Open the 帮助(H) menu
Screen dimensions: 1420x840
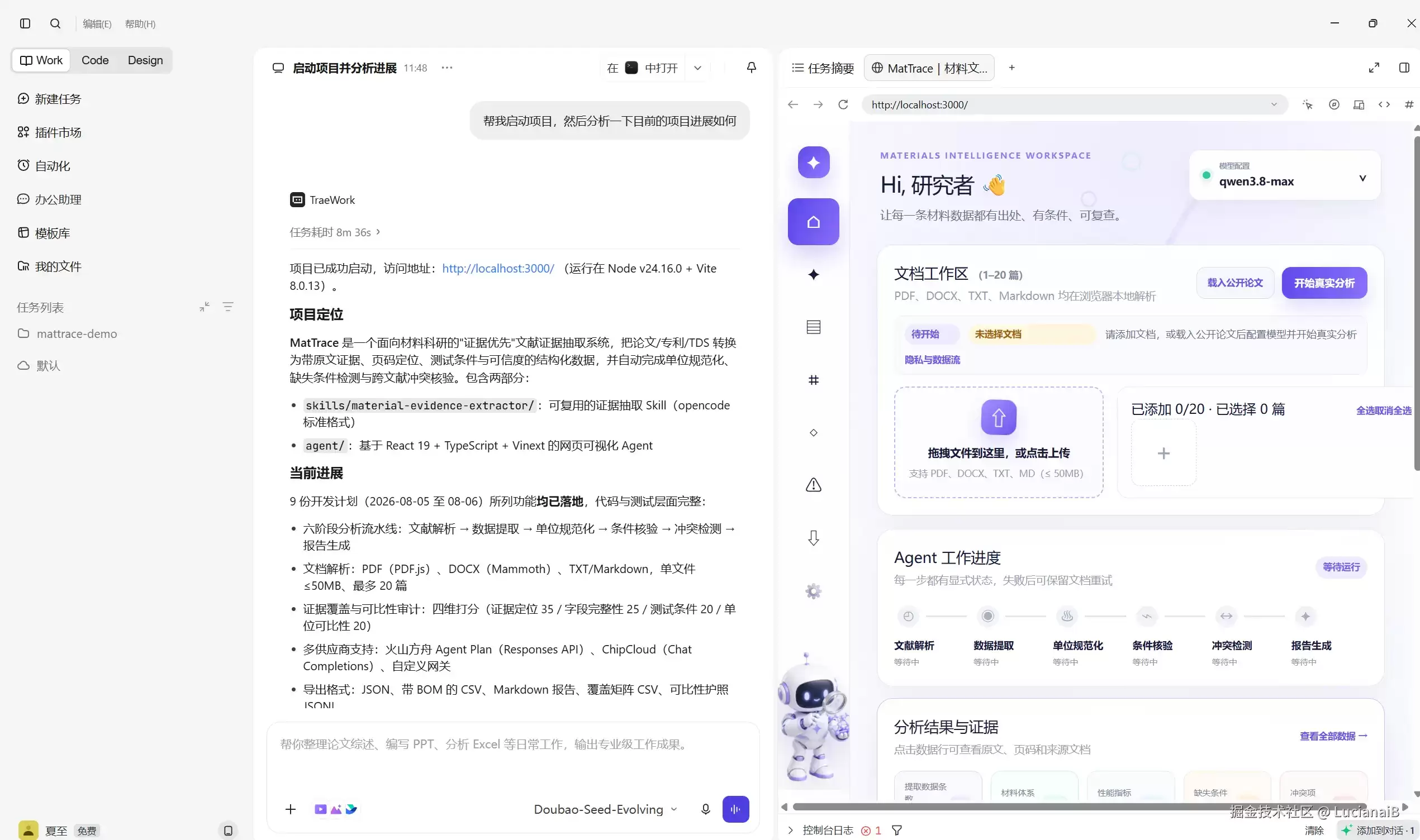pyautogui.click(x=140, y=24)
